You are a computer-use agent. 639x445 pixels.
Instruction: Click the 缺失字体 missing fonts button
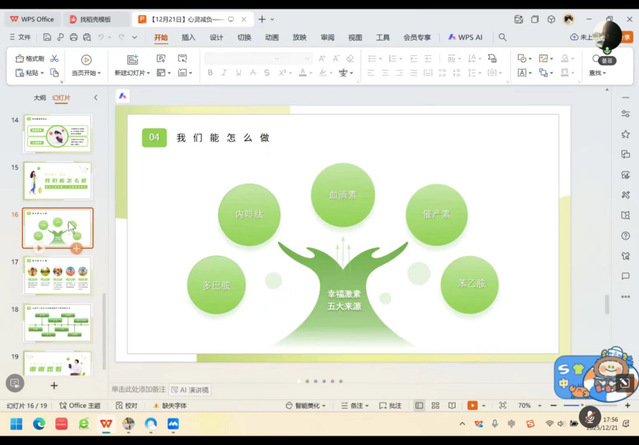point(169,406)
